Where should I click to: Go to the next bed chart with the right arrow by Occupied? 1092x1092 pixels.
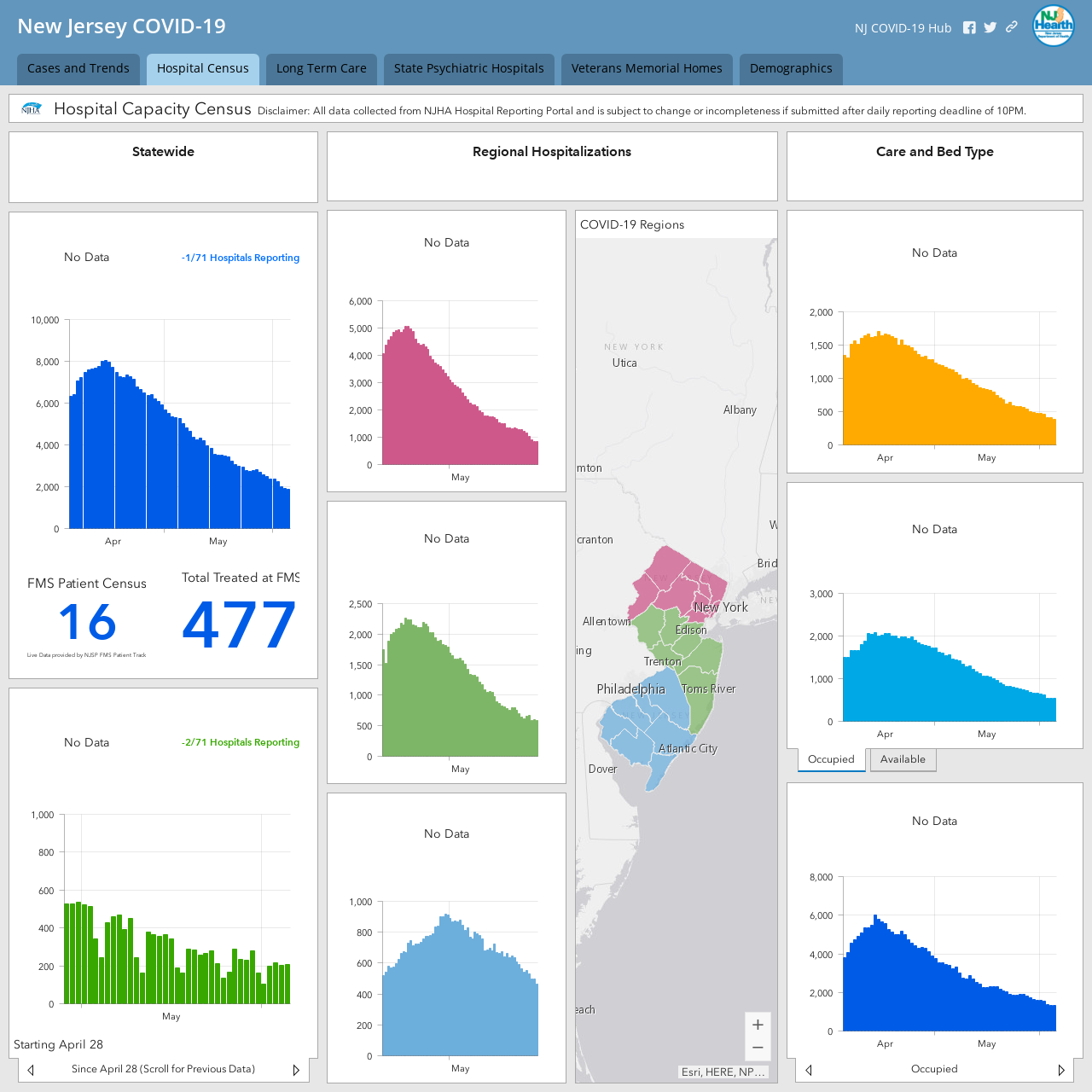pyautogui.click(x=1061, y=1070)
